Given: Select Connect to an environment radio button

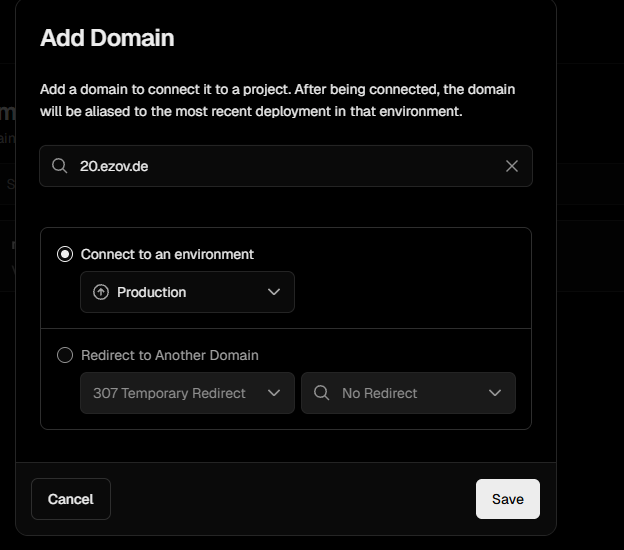Looking at the screenshot, I should point(65,254).
